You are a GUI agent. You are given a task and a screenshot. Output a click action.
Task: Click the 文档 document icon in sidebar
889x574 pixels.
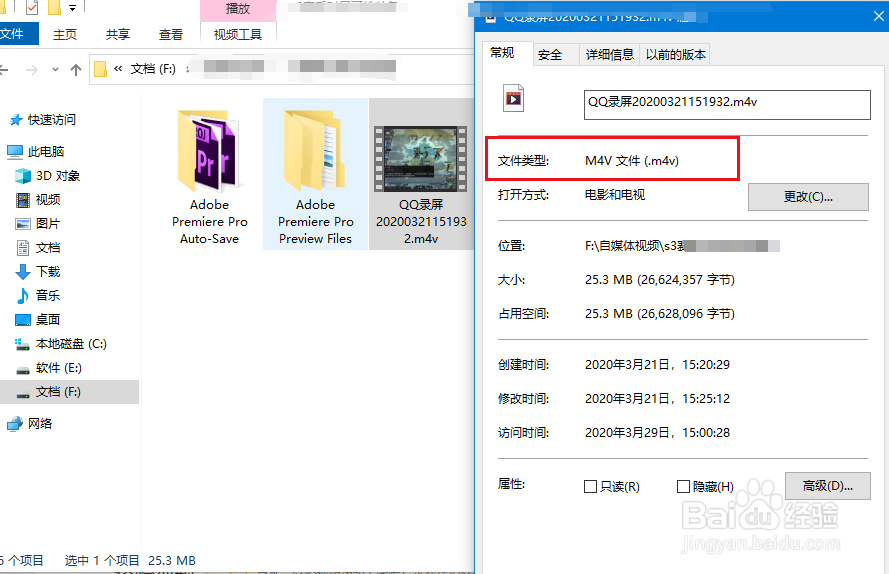click(x=23, y=248)
